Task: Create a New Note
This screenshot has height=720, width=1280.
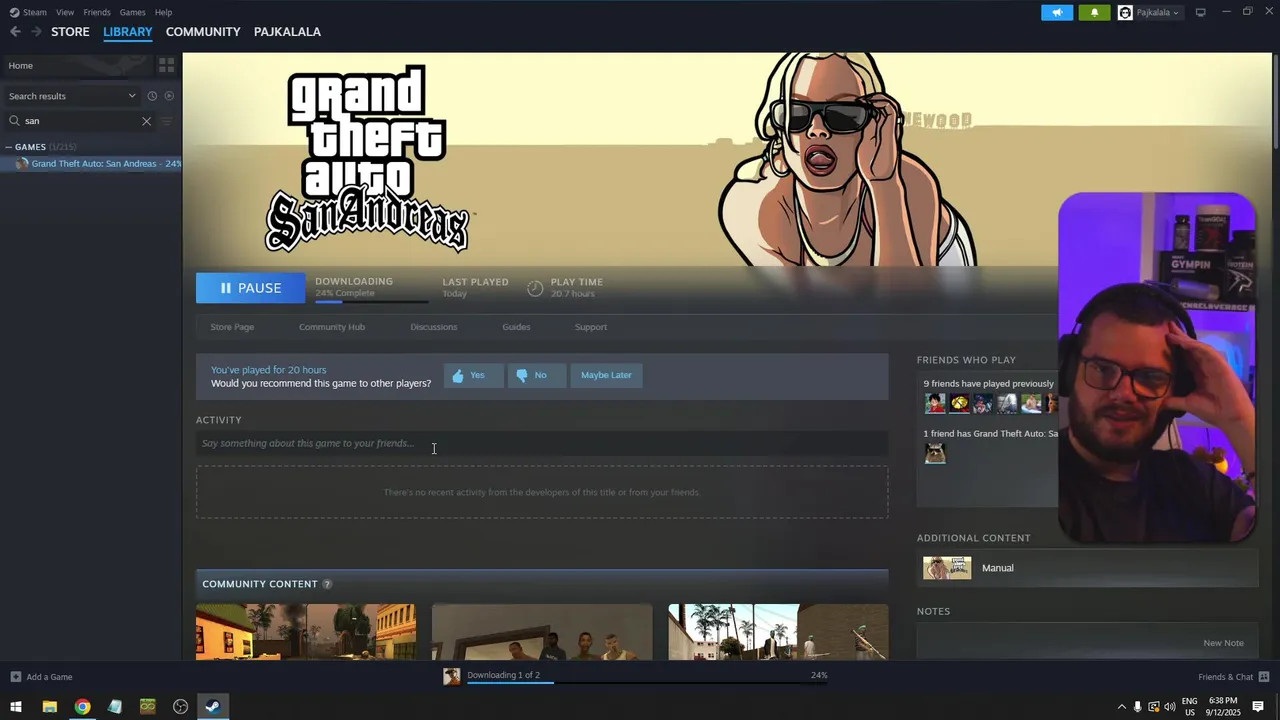Action: tap(1223, 643)
